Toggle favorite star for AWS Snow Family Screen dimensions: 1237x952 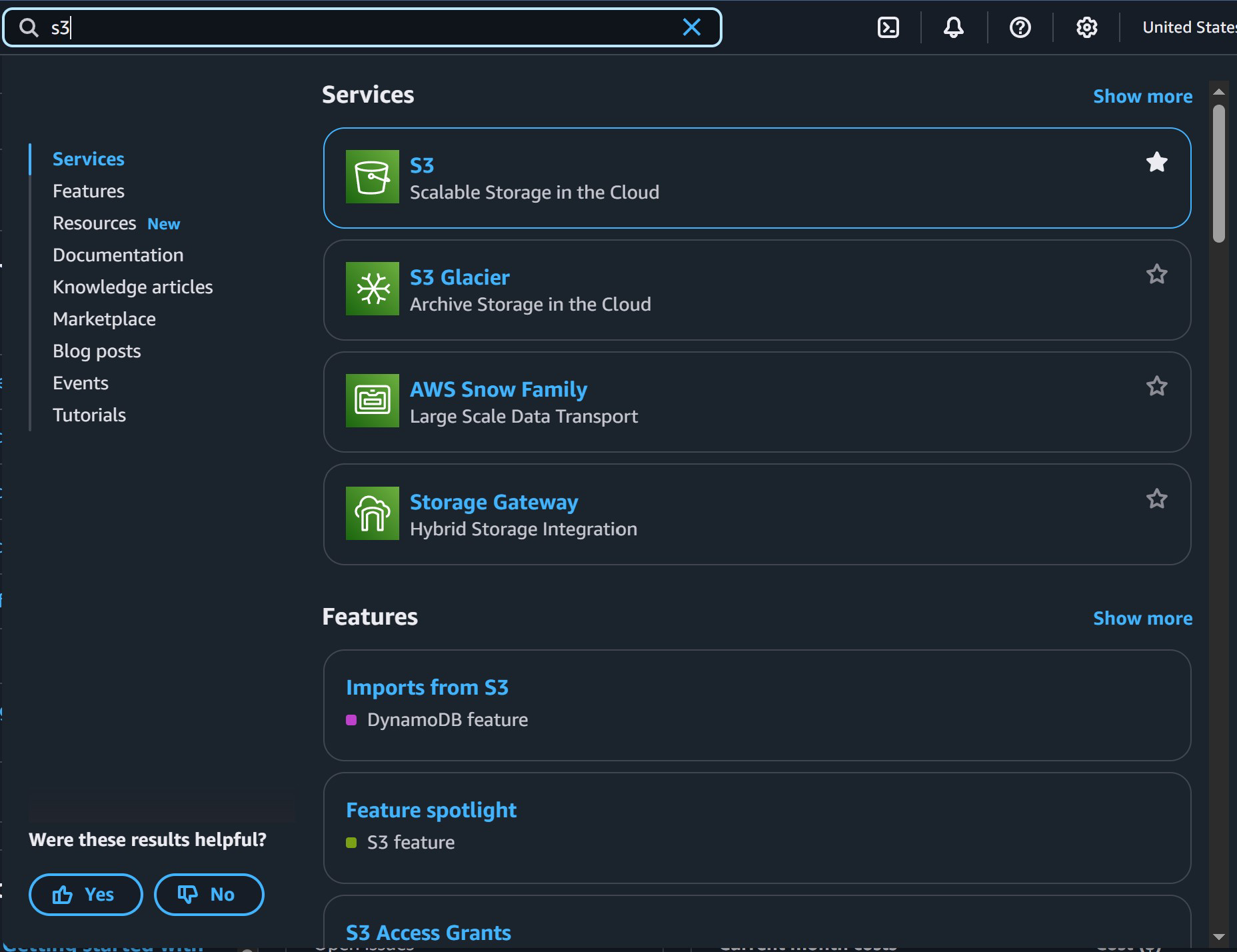click(1156, 386)
